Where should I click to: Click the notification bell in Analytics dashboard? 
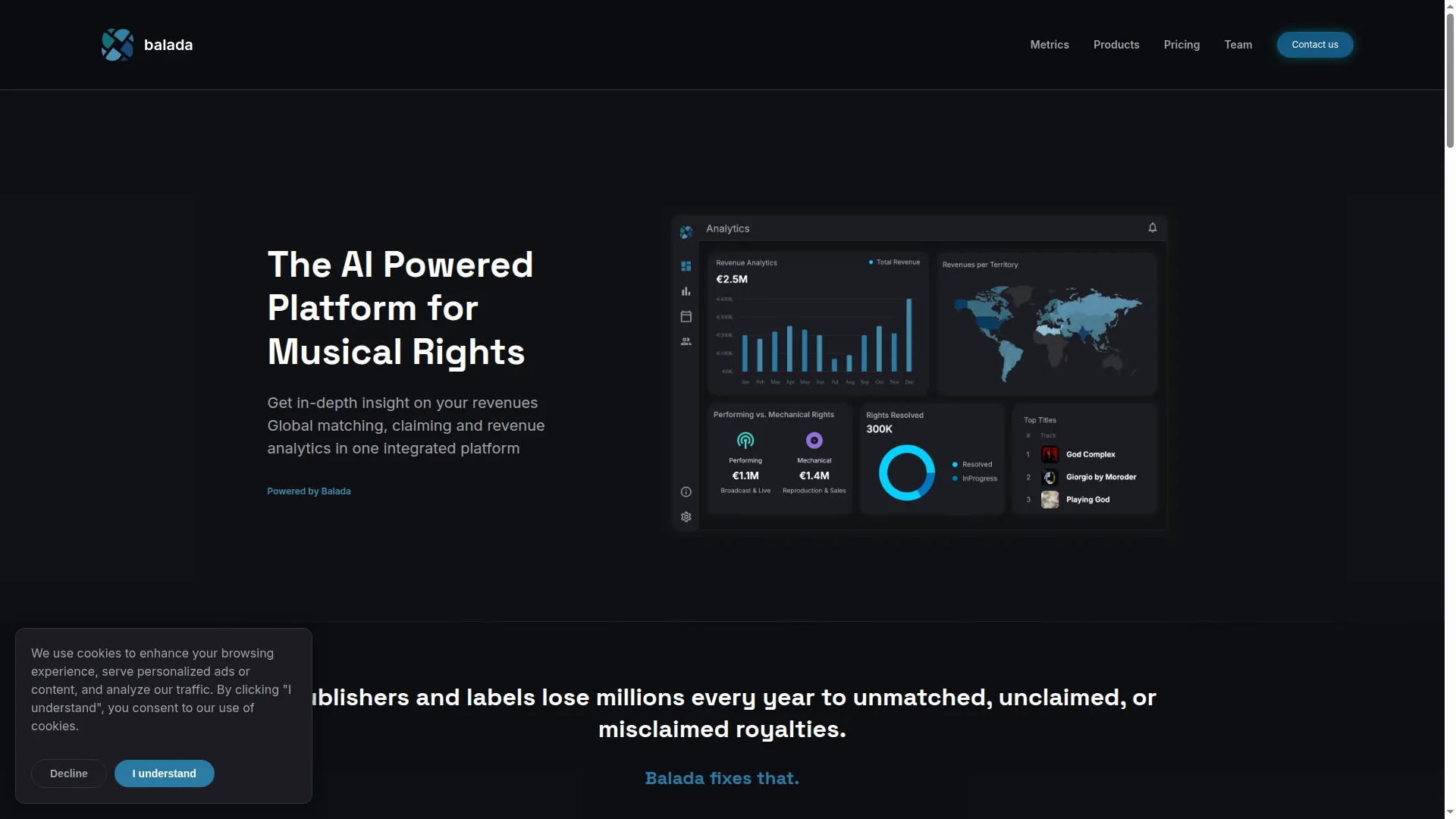(x=1153, y=227)
